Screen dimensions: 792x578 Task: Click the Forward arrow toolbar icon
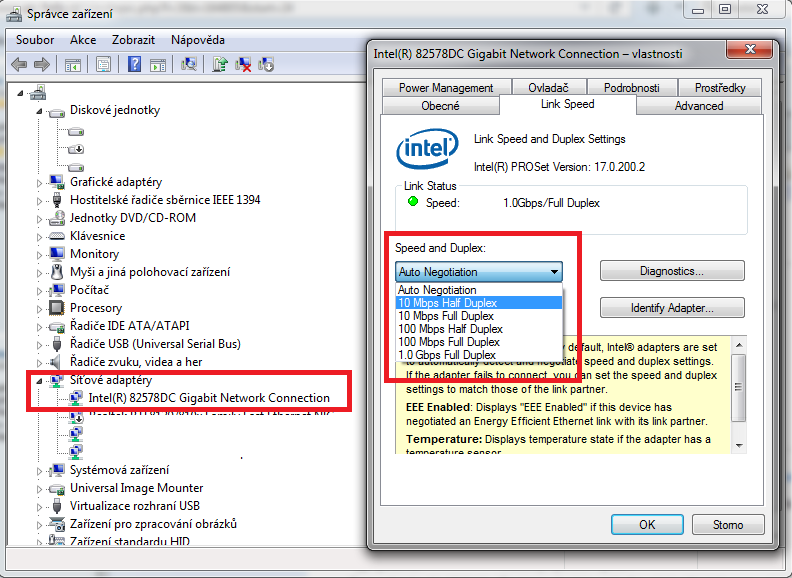point(41,64)
